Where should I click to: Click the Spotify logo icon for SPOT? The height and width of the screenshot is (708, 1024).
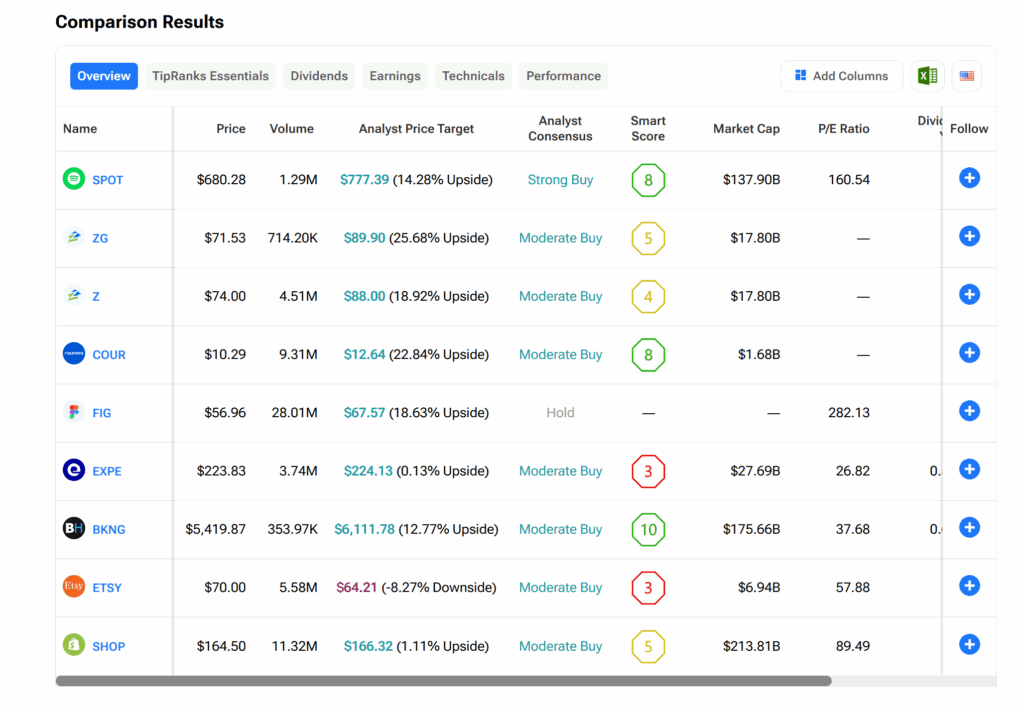[74, 179]
